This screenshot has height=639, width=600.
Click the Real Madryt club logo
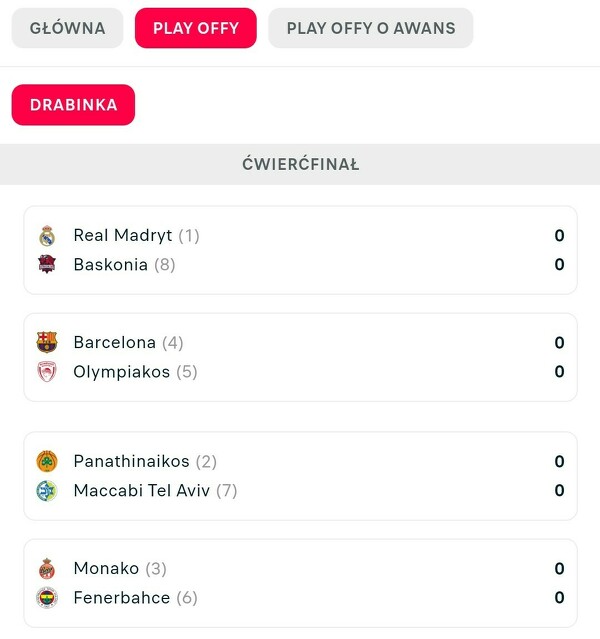(47, 236)
